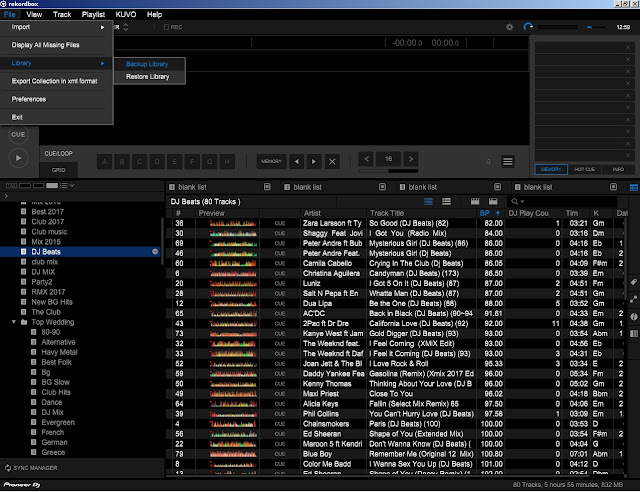Open the sub-browser panel icon on right sidebar

tap(633, 334)
